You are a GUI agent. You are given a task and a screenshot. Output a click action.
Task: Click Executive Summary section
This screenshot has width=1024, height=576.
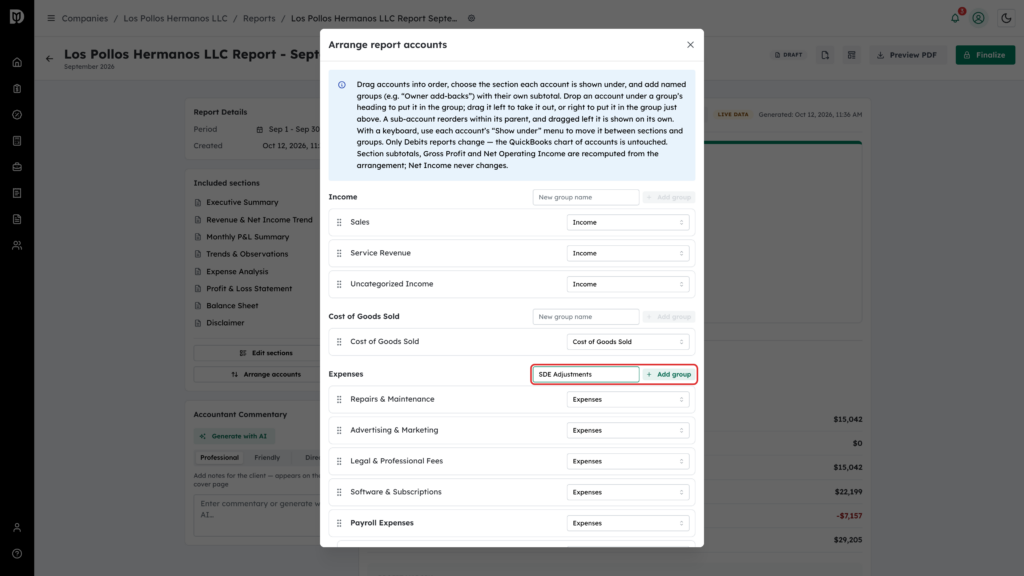click(x=242, y=202)
